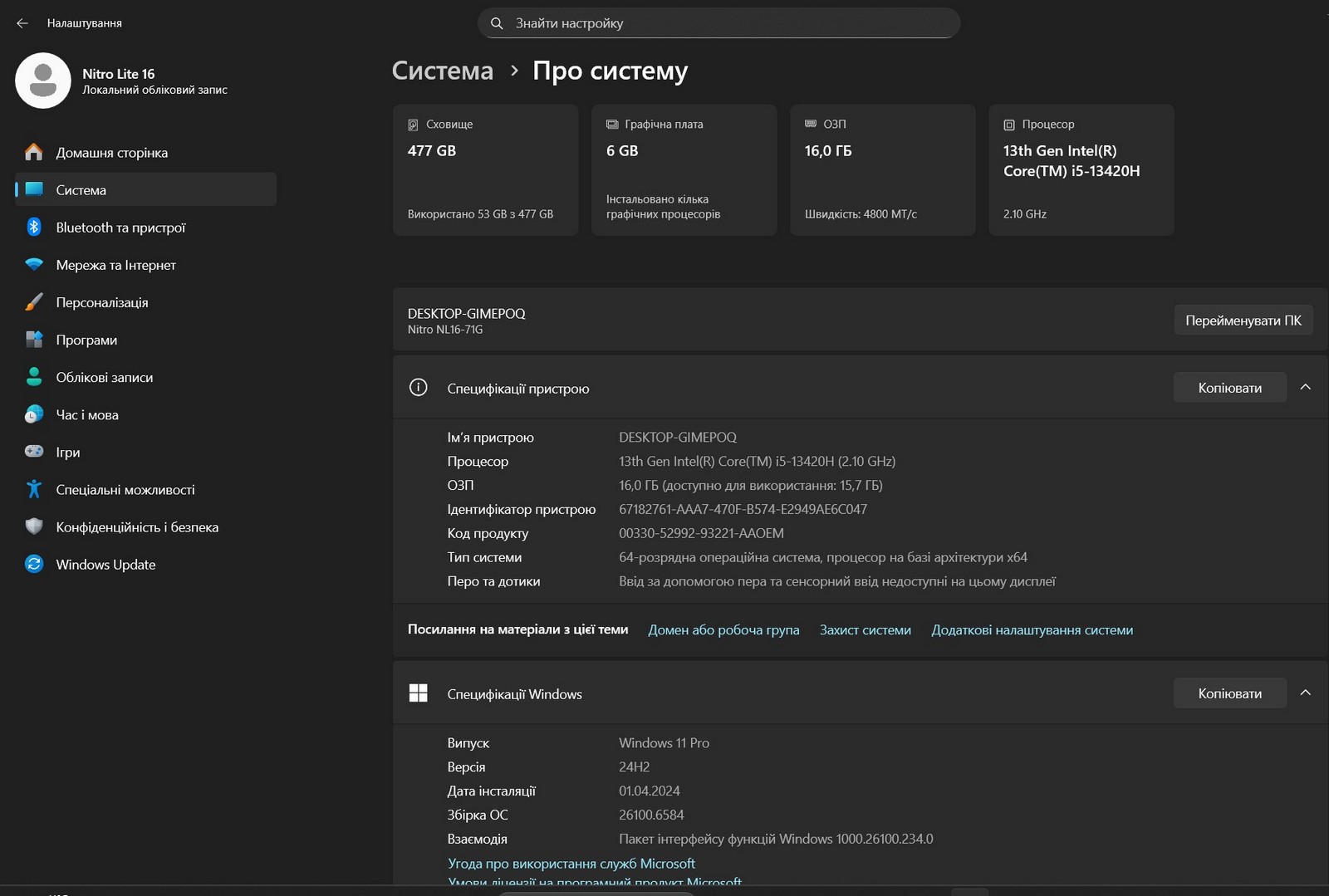
Task: Open the Захист системи link
Action: [865, 630]
